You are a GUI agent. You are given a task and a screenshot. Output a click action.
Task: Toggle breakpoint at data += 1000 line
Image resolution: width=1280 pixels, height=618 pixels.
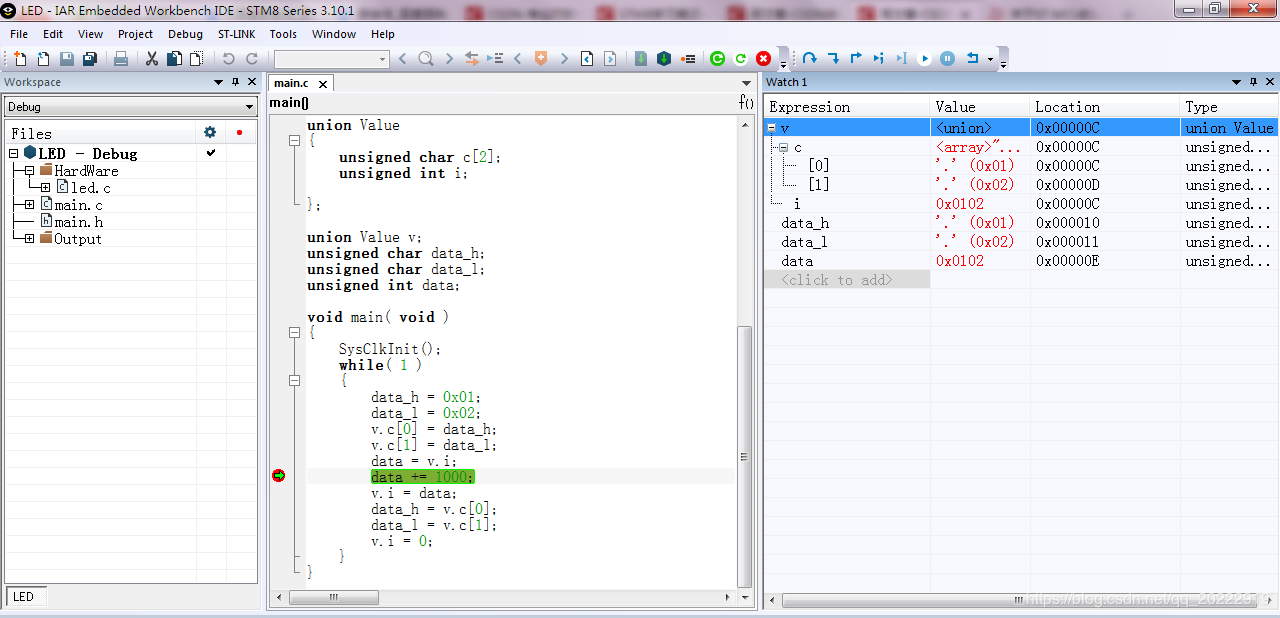279,476
